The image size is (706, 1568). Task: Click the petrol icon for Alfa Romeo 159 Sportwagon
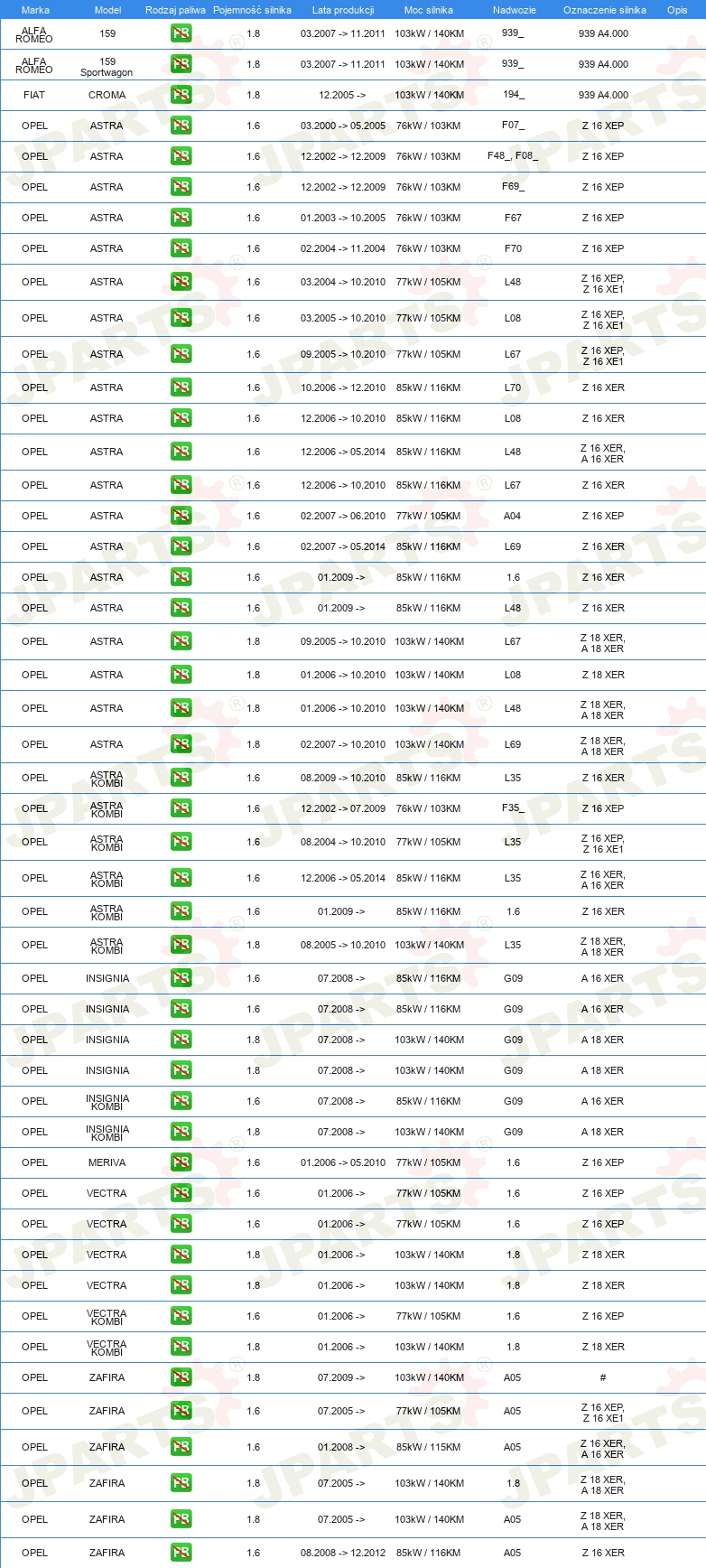coord(181,64)
